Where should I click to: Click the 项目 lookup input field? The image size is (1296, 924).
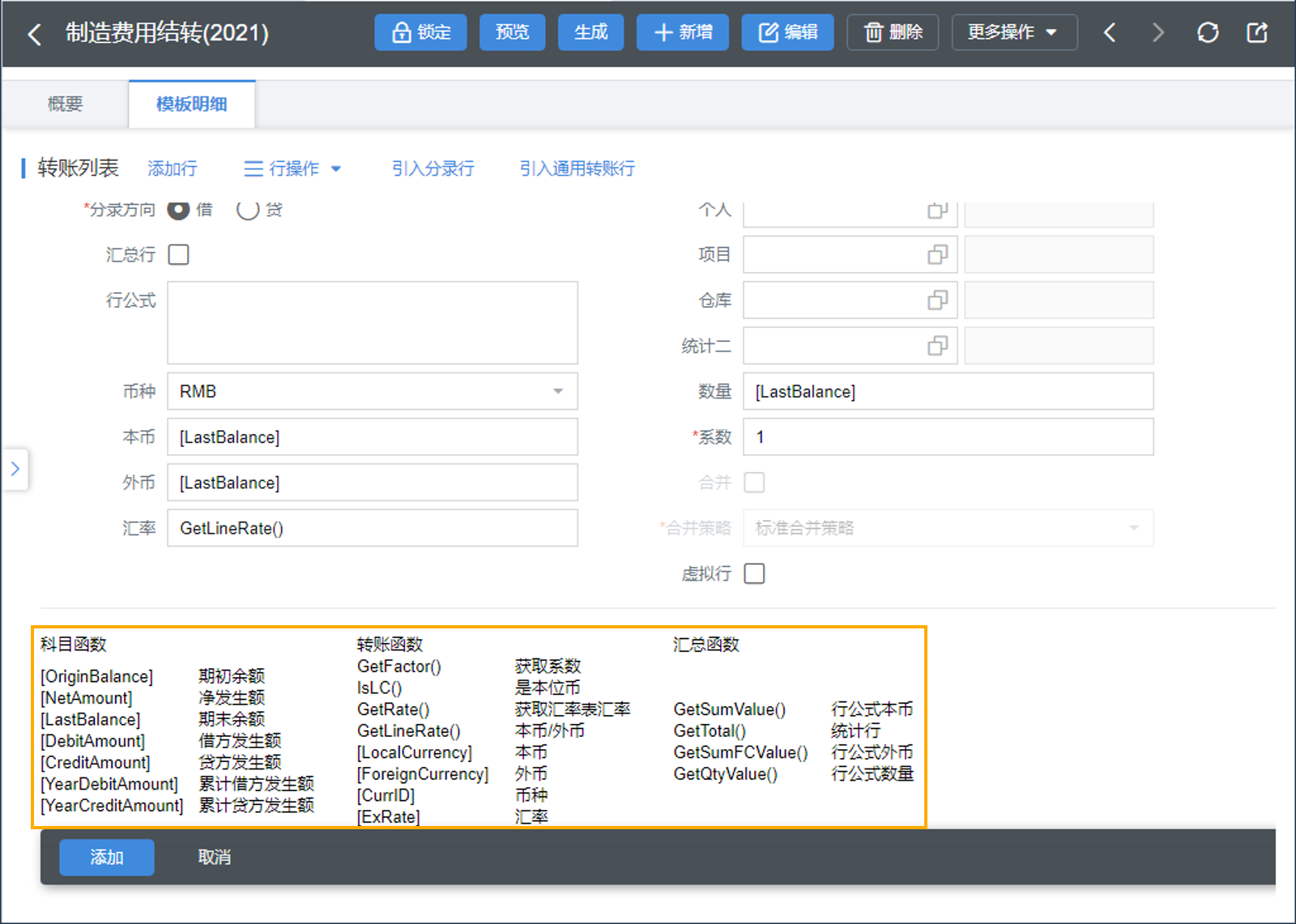[x=850, y=254]
